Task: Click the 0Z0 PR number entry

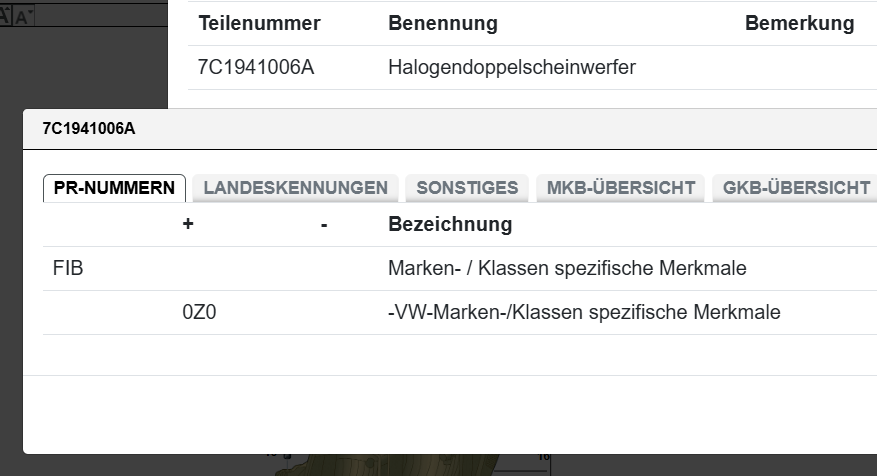Action: [199, 312]
